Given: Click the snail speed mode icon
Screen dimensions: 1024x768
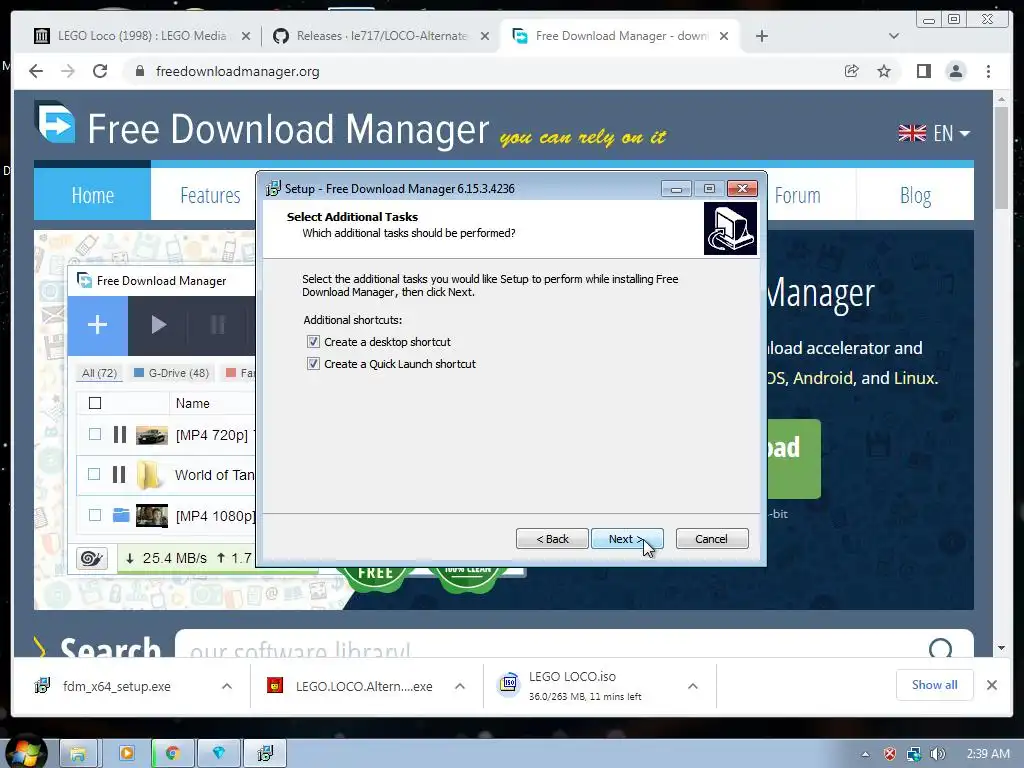Looking at the screenshot, I should (x=91, y=558).
